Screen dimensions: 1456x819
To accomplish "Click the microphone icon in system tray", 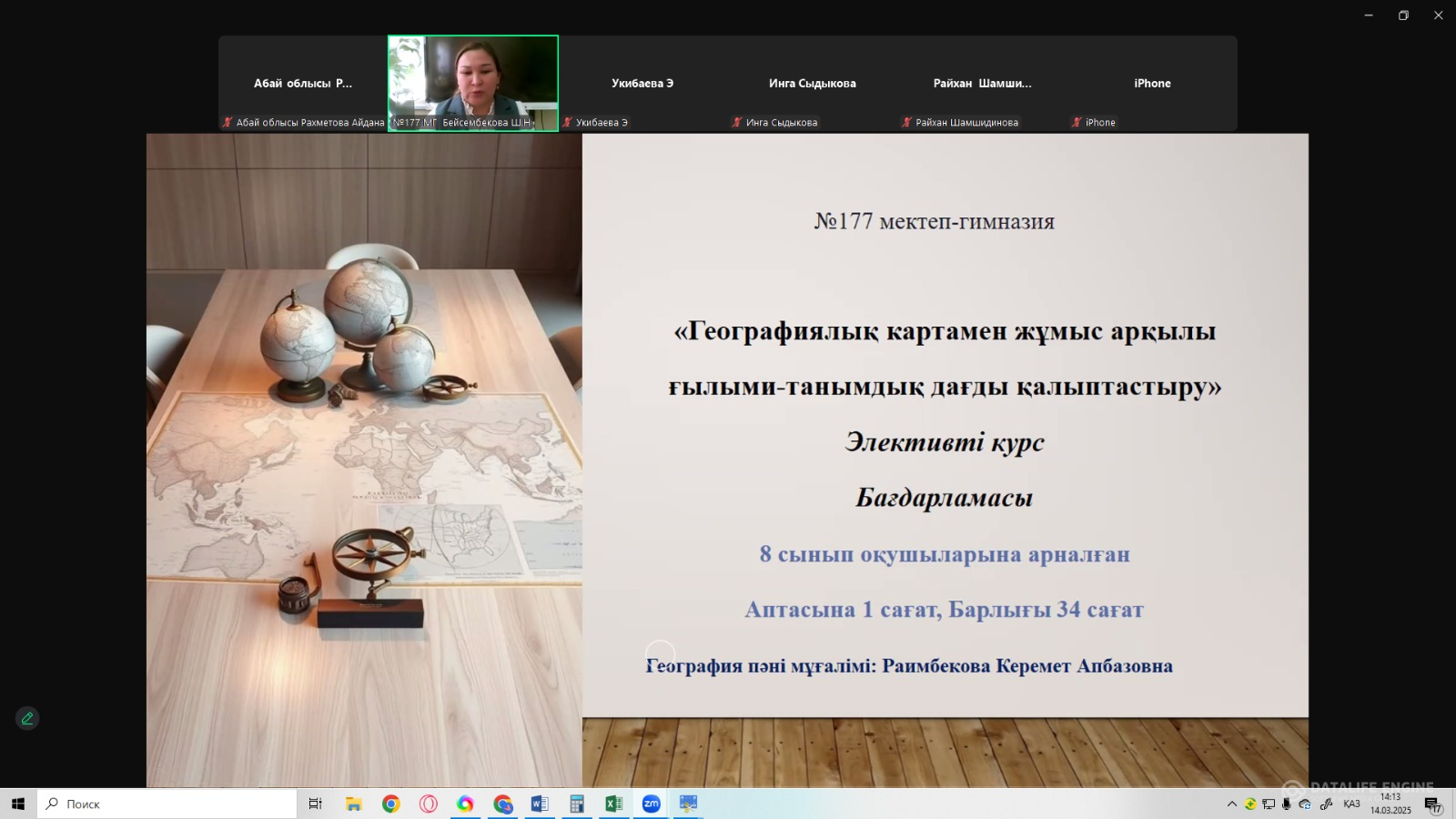I will coord(1286,804).
